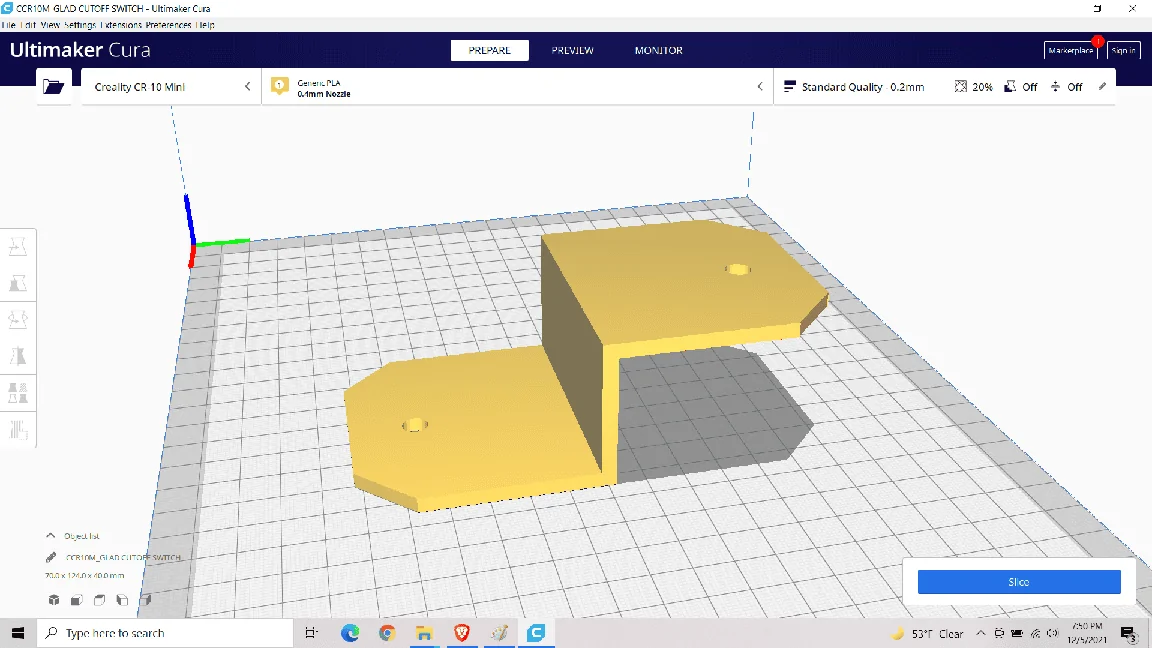
Task: Select the Move tool in left toolbar
Action: tap(18, 247)
